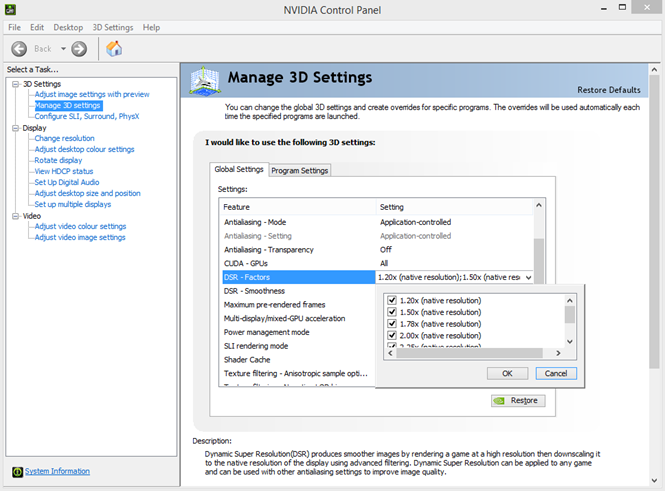Click the System Information icon
The width and height of the screenshot is (665, 491).
click(x=17, y=471)
